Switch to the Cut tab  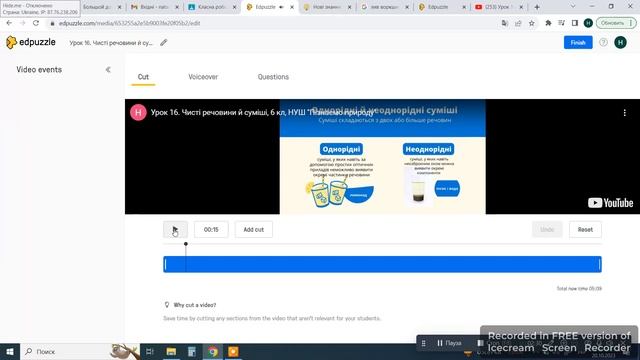(143, 77)
